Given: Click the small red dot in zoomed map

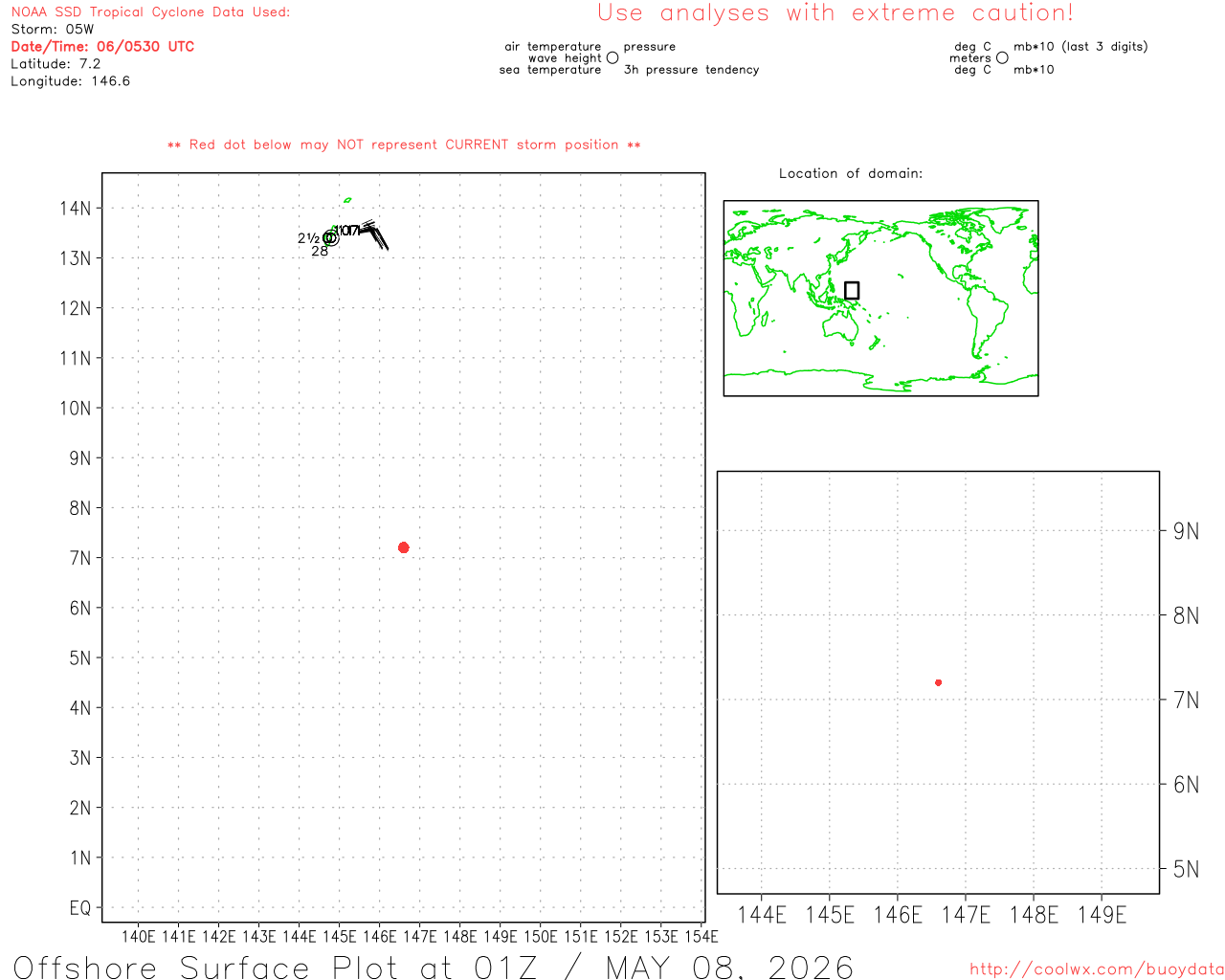Looking at the screenshot, I should click(x=938, y=682).
